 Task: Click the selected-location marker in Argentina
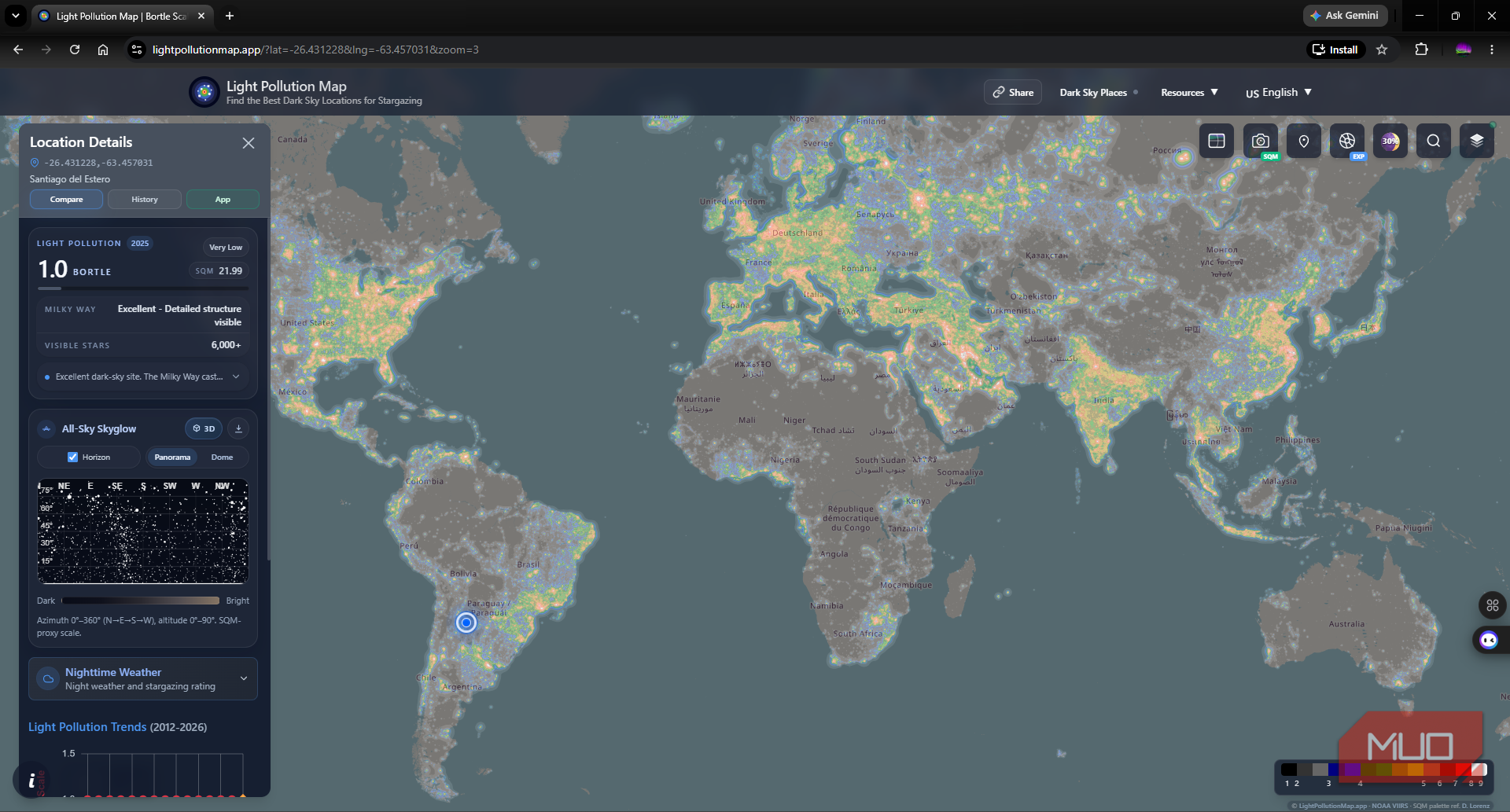466,623
